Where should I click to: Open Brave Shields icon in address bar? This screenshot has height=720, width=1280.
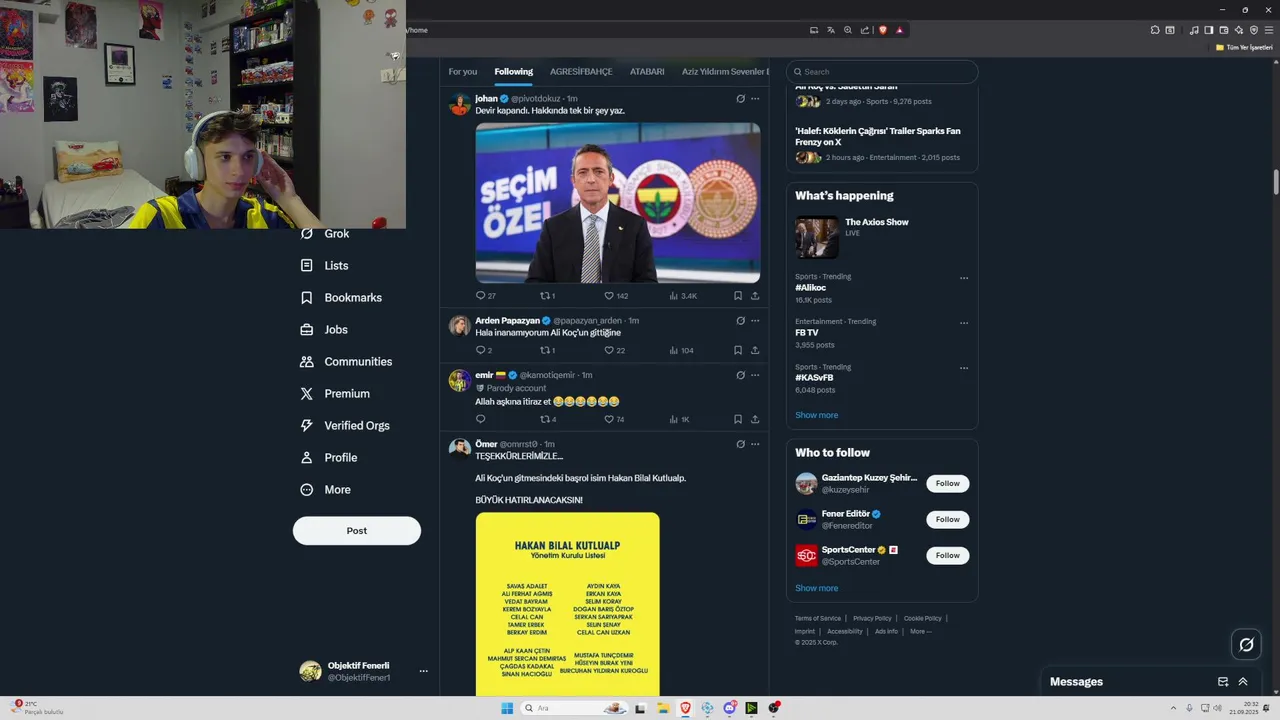pos(883,30)
